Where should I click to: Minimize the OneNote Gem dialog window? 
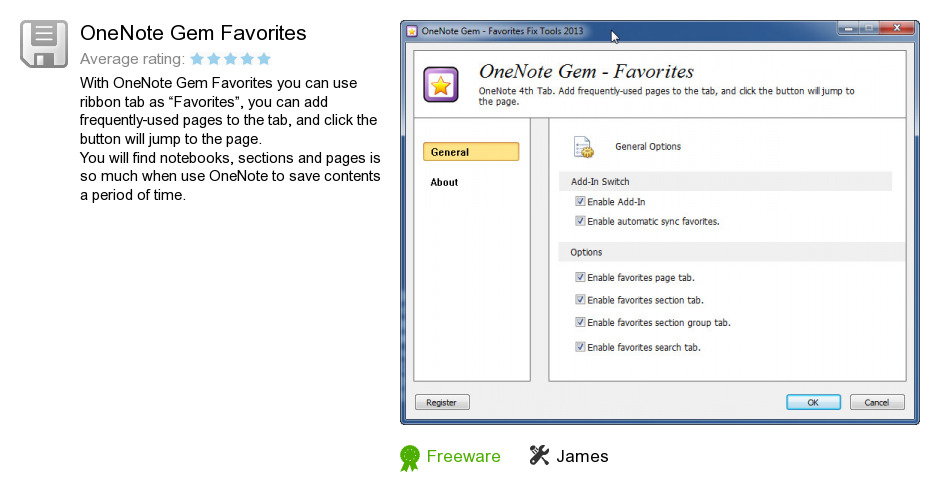point(848,28)
